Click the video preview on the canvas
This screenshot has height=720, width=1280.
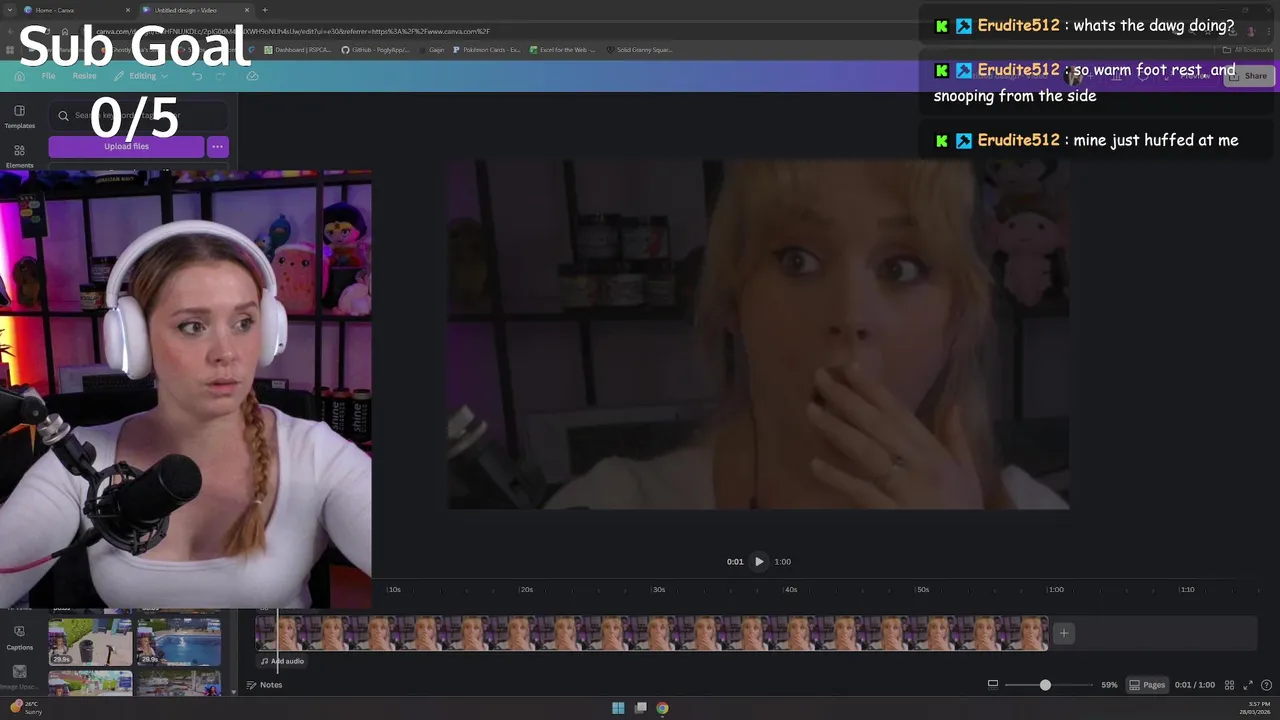click(758, 334)
